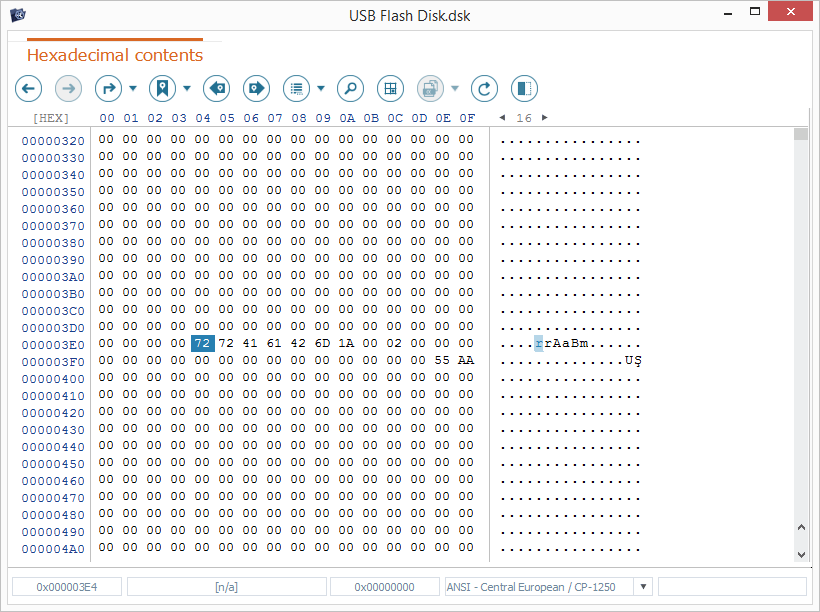This screenshot has height=612, width=820.
Task: Open the copy/save dropdown arrow
Action: pos(455,88)
